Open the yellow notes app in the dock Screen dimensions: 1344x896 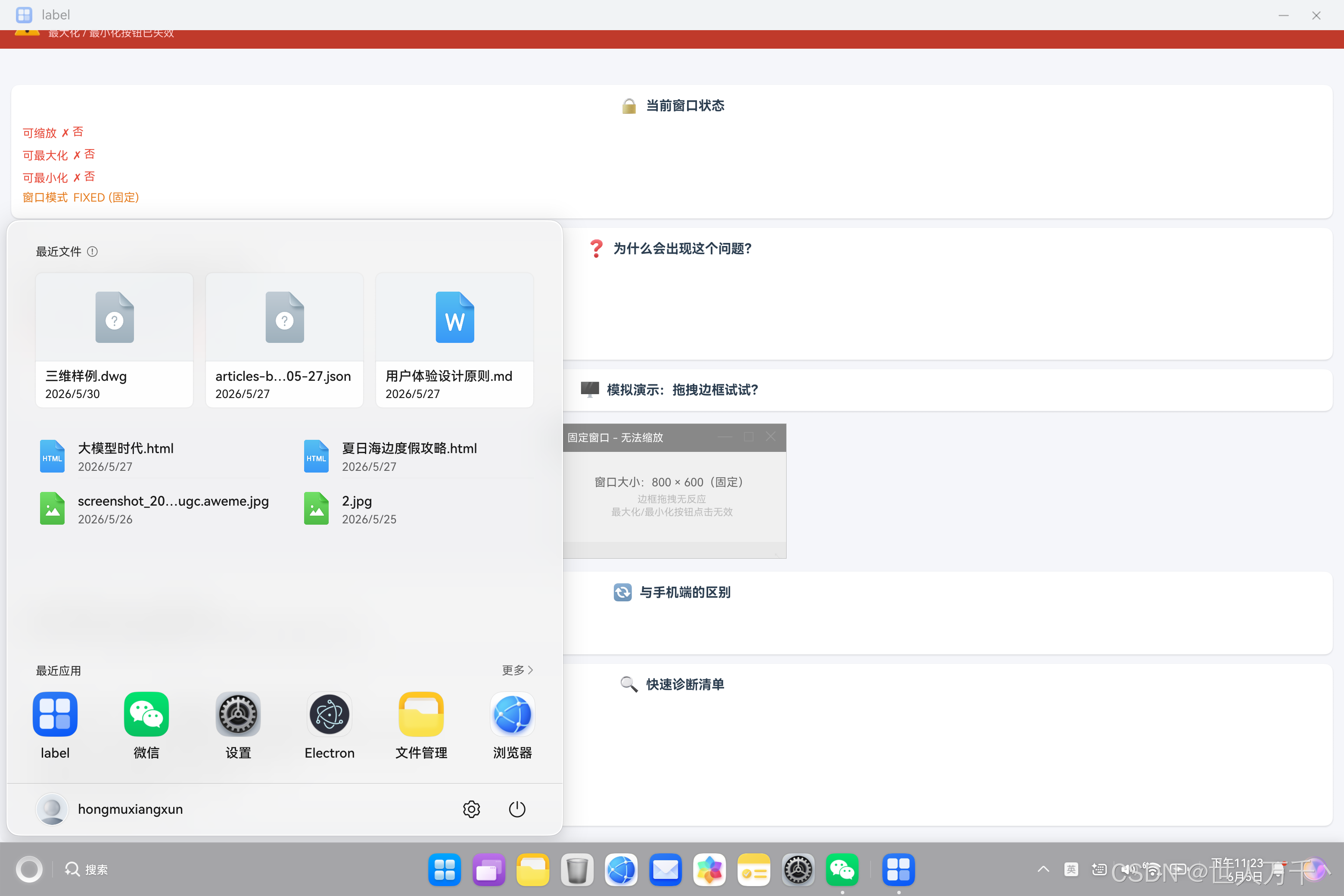754,869
